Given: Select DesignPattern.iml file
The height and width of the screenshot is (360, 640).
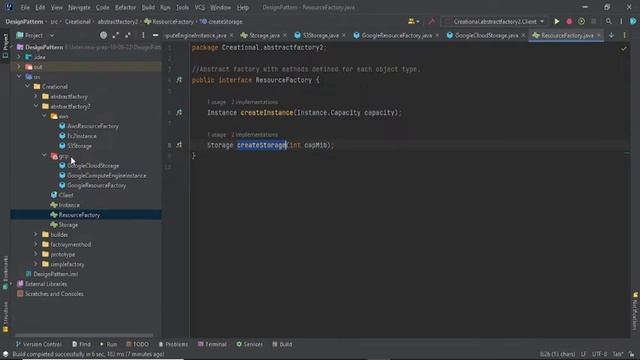Looking at the screenshot, I should coord(56,274).
